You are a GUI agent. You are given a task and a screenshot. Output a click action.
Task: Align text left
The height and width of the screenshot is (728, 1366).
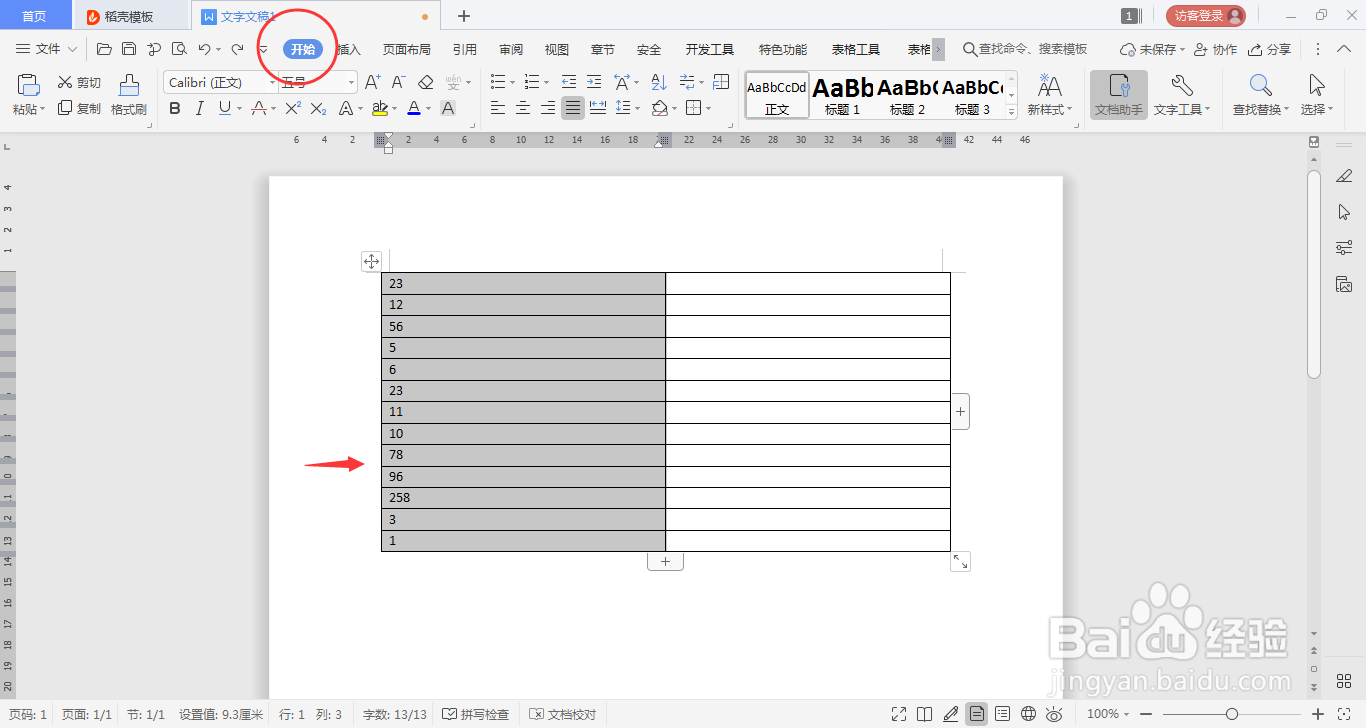pos(498,108)
